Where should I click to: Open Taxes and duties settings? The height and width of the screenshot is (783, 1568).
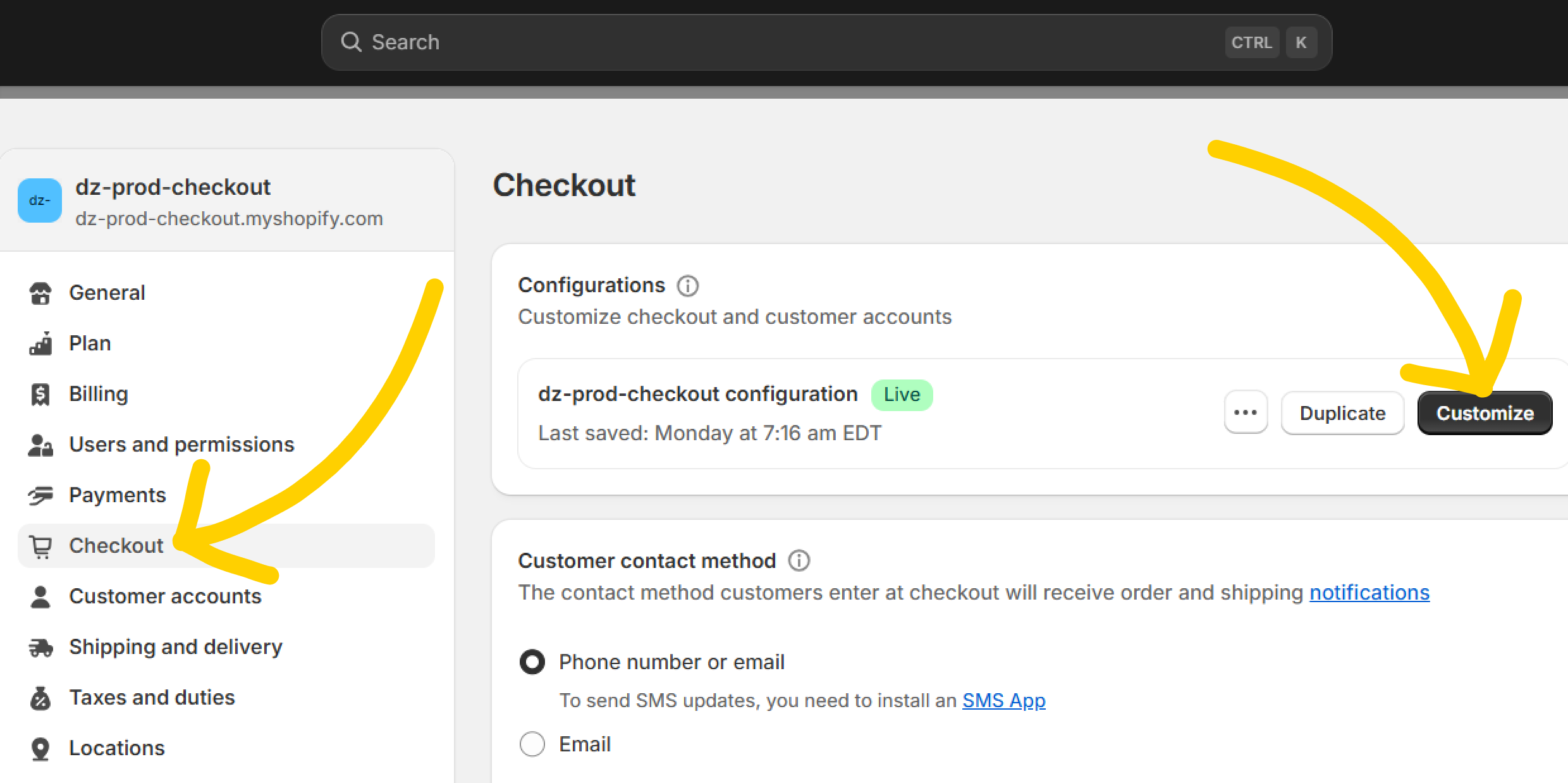pos(226,698)
